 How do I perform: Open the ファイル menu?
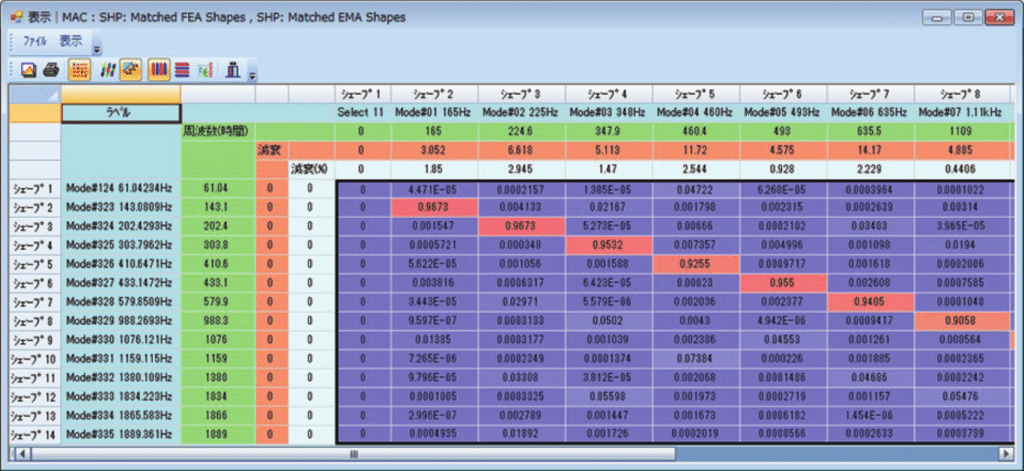(35, 42)
